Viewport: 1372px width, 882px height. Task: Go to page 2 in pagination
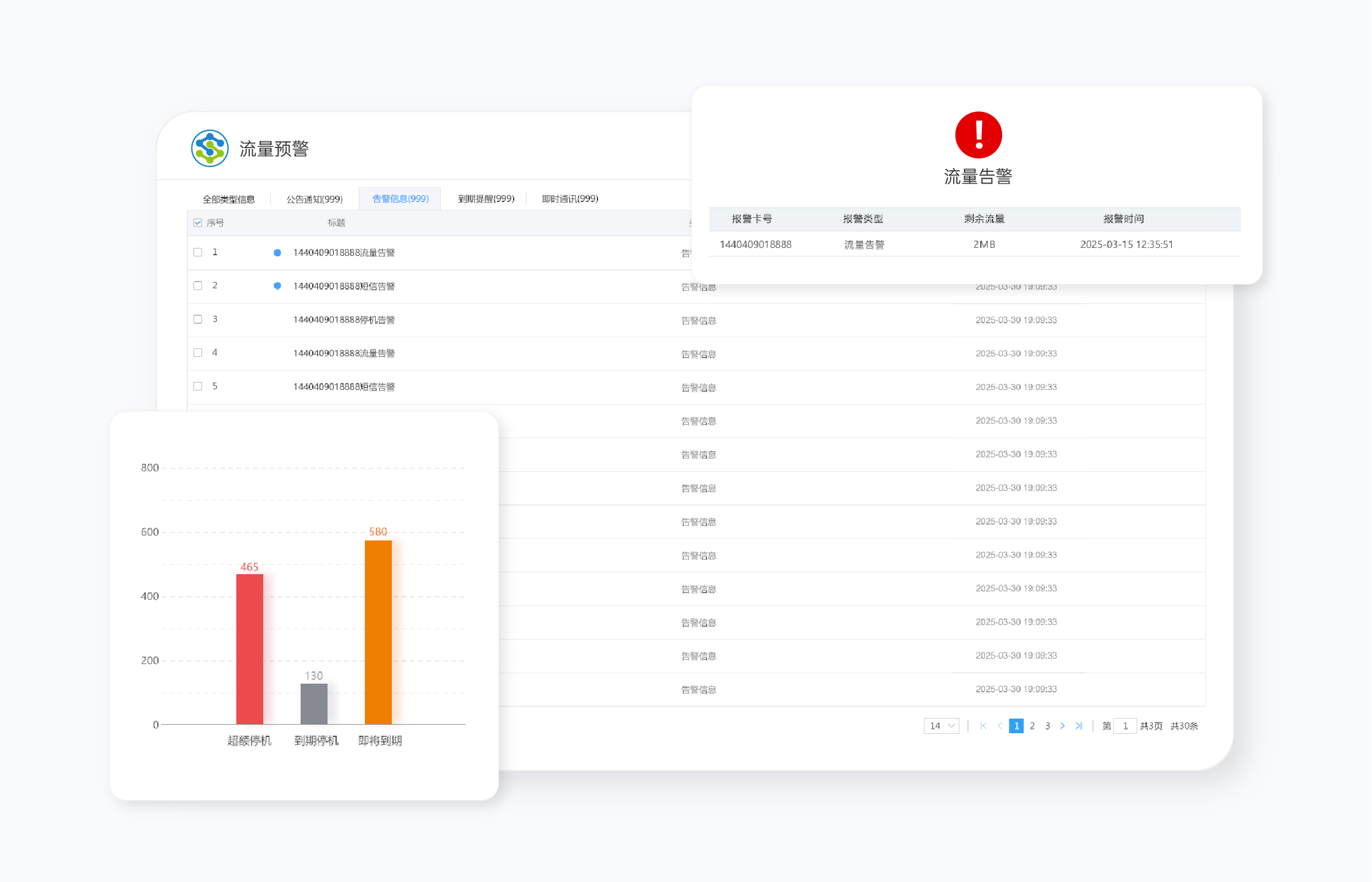pos(1032,726)
